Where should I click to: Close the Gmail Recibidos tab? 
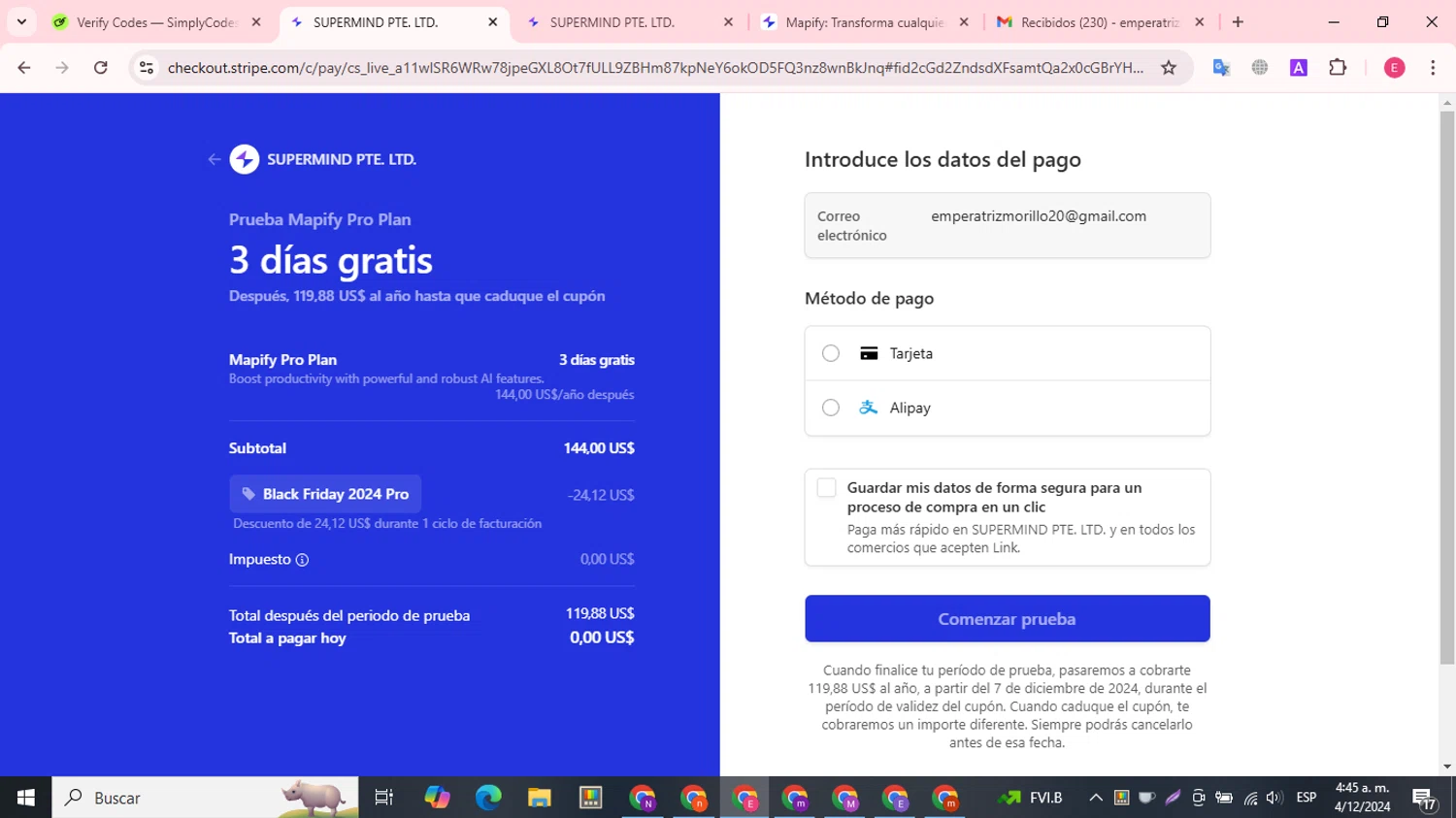pos(1200,22)
